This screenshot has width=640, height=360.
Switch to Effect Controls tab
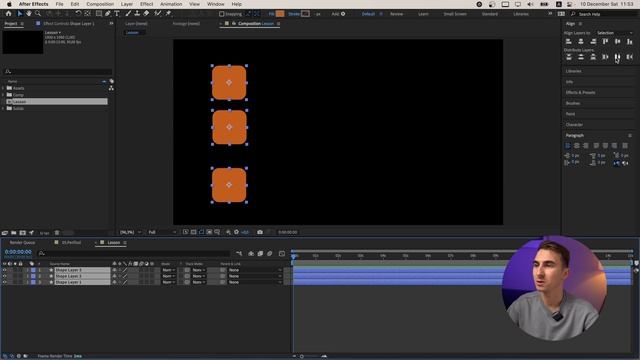click(x=69, y=24)
